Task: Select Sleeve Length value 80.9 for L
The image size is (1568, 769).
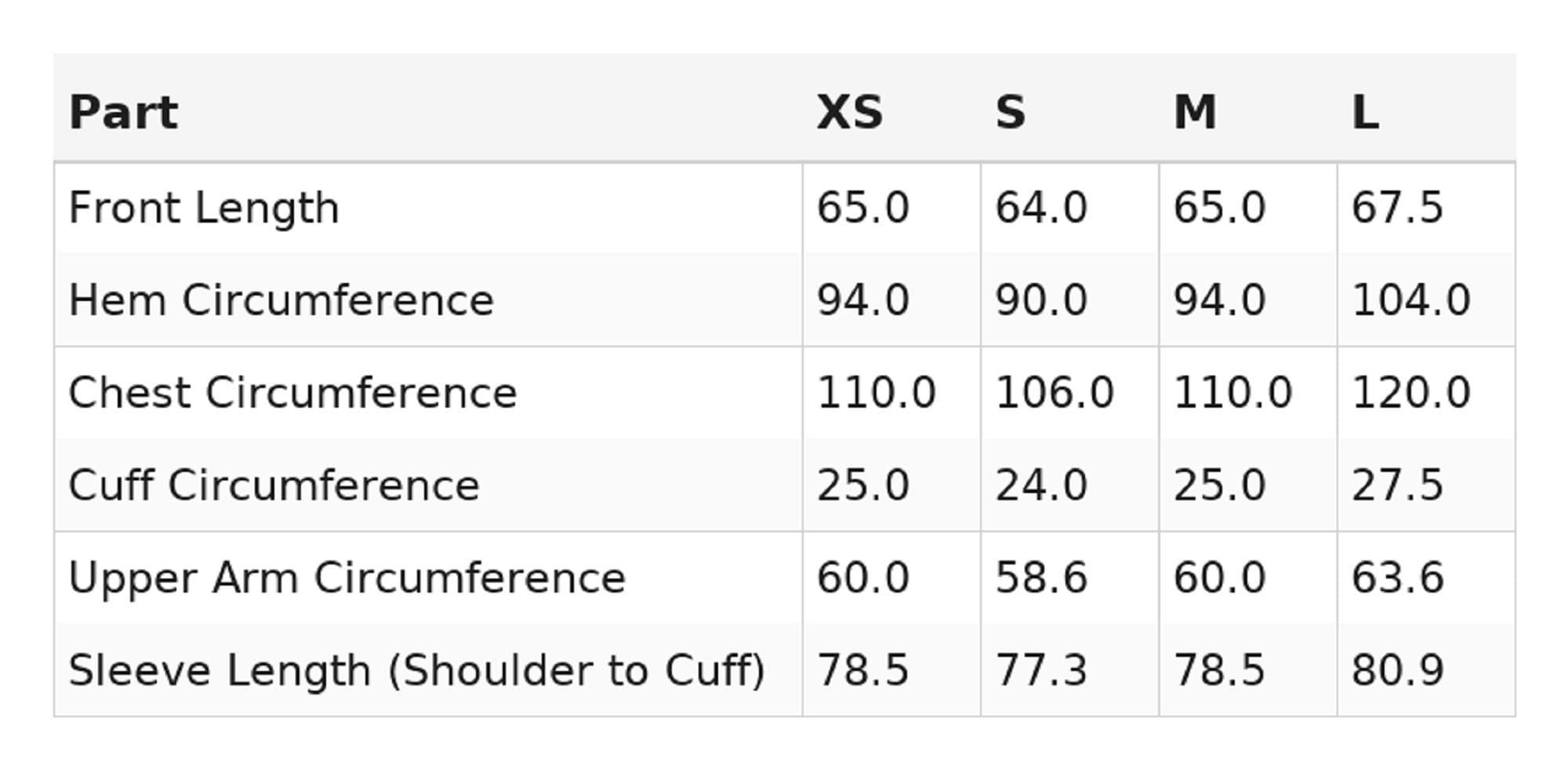Action: [1397, 670]
